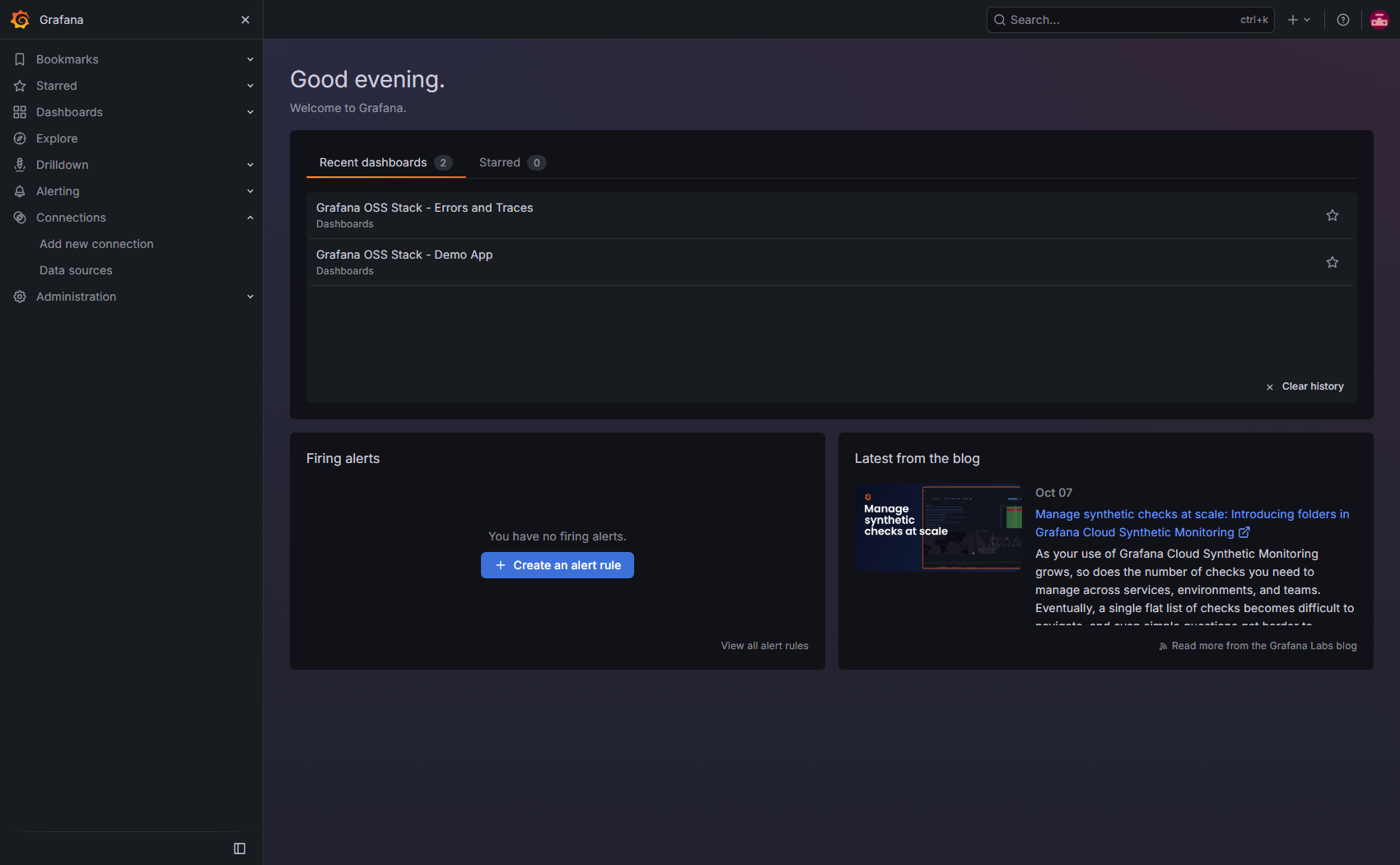Screen dimensions: 1400x865
Task: Go to Dashboards in sidebar
Action: point(69,112)
